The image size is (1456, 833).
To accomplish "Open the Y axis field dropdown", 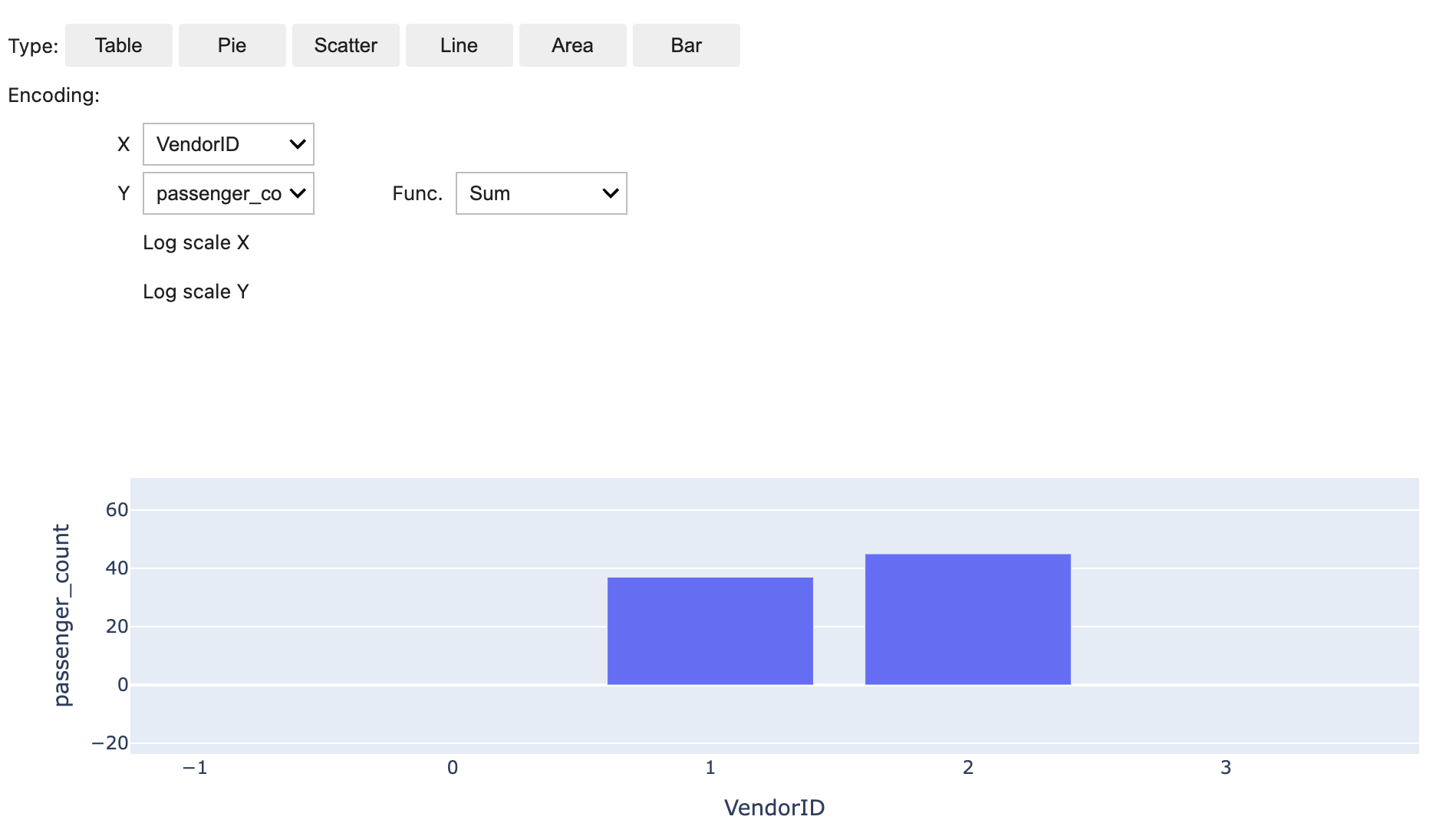I will pos(228,193).
